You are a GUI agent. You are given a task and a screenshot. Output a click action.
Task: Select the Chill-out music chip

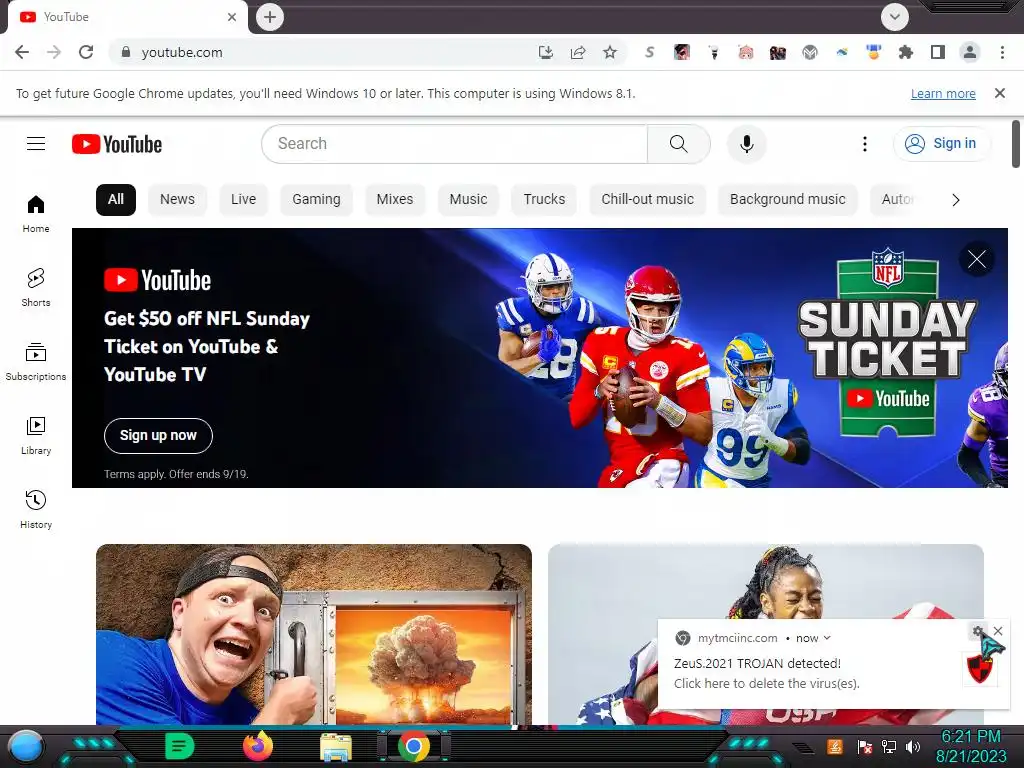click(647, 200)
